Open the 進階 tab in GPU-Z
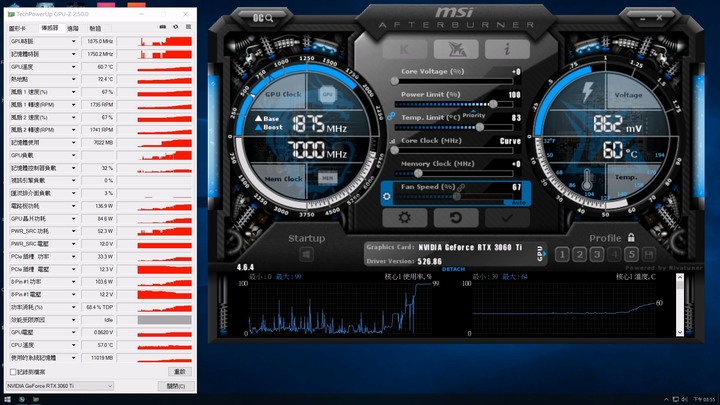The width and height of the screenshot is (720, 405). click(73, 28)
